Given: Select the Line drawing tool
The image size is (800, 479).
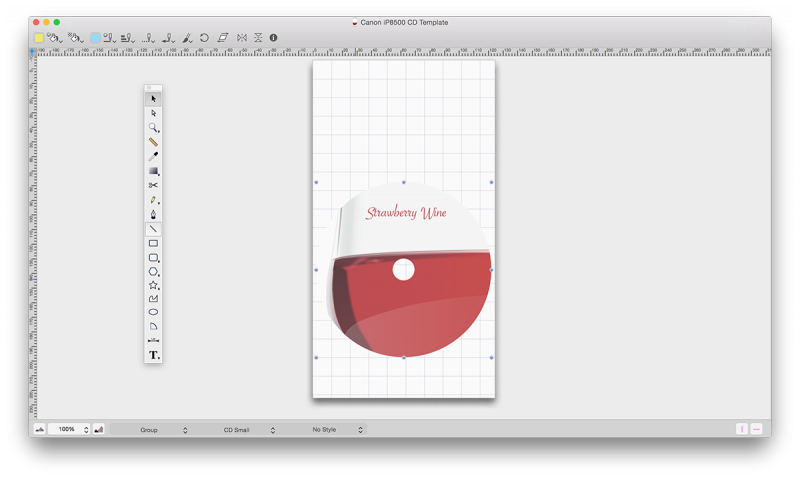Looking at the screenshot, I should (153, 229).
